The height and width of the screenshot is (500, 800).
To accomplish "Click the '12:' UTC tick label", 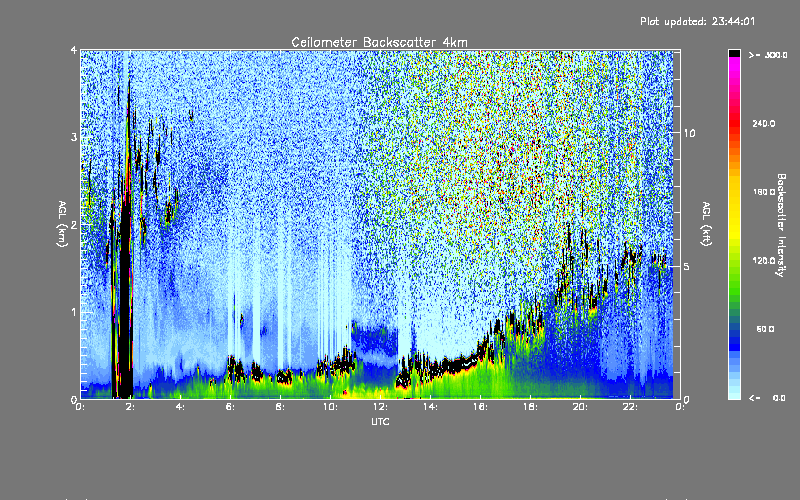I will click(x=380, y=407).
